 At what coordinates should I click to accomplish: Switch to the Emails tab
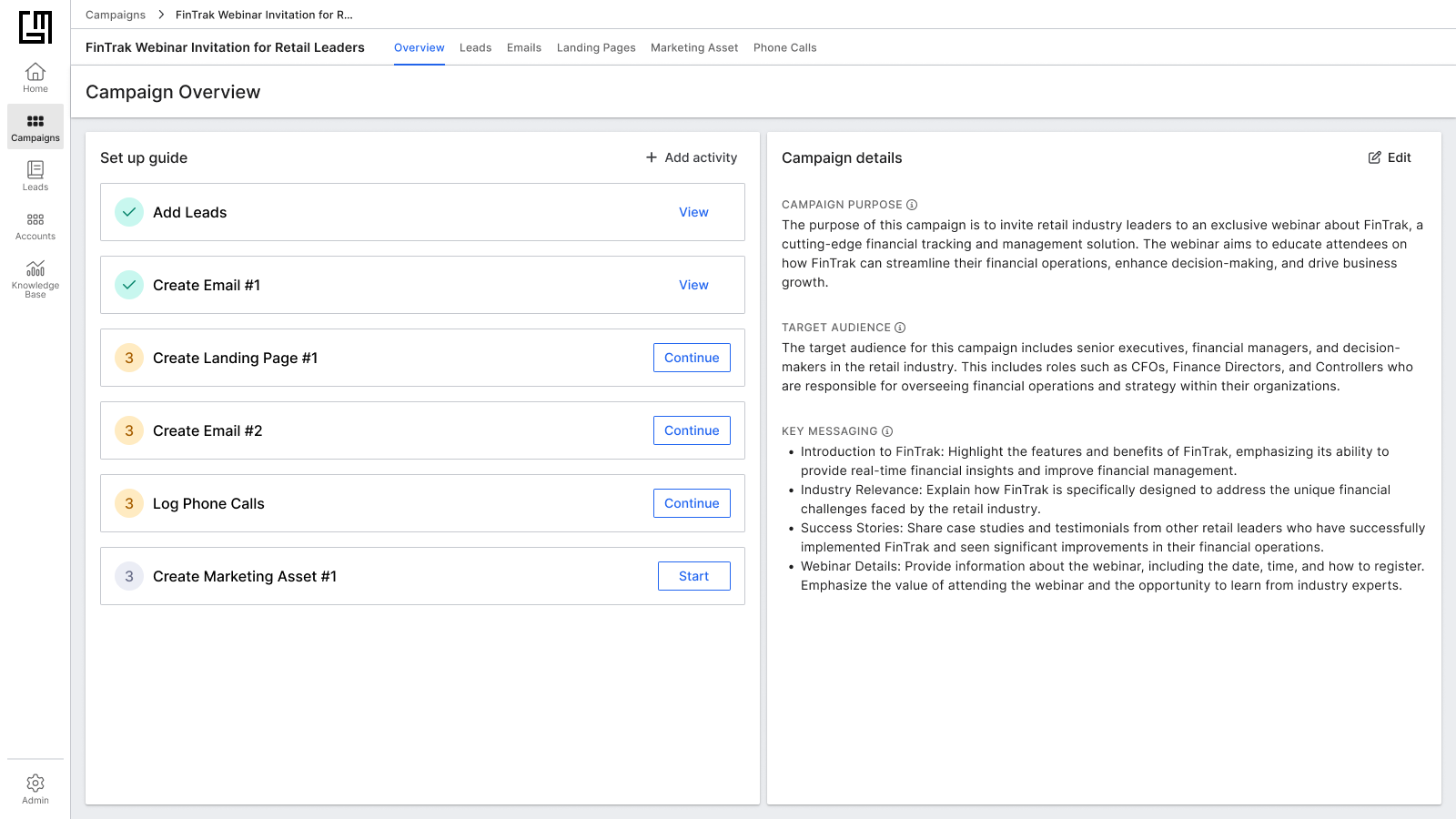click(x=523, y=47)
